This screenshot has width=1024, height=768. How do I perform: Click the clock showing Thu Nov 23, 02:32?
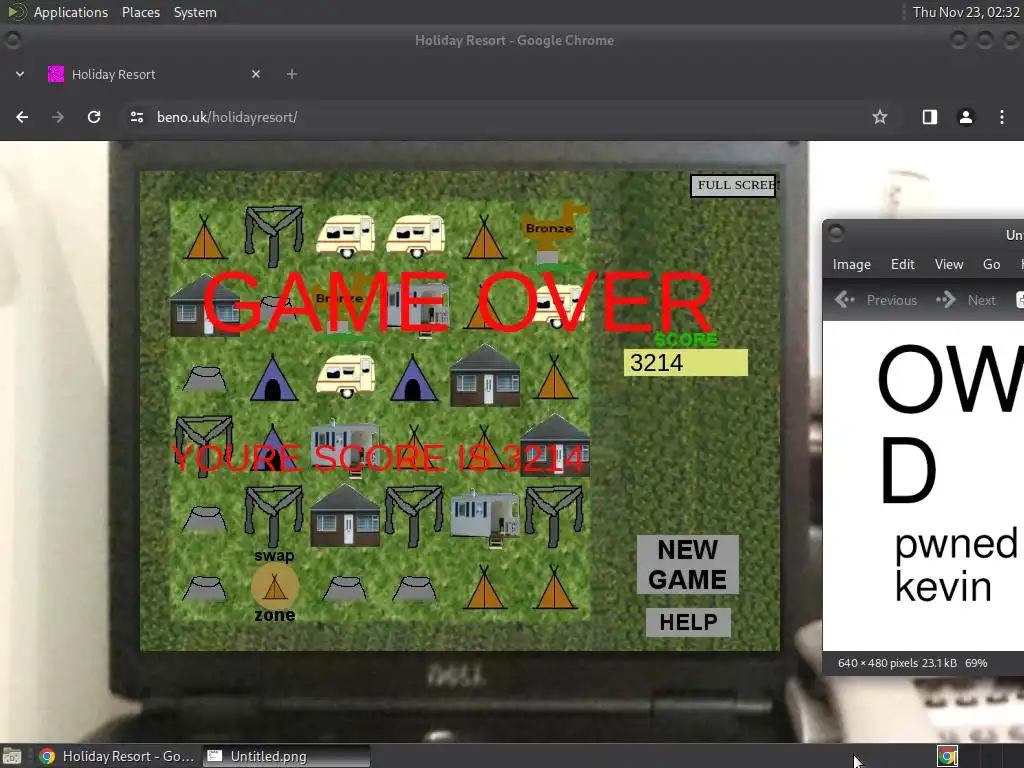[x=966, y=12]
